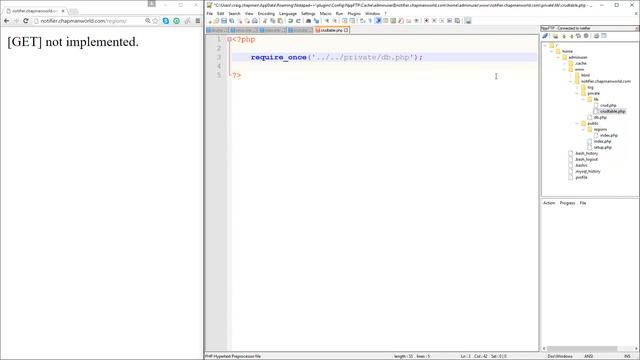Select crud.php in the FTP tree
Screen dimensions: 640x360
tap(608, 105)
